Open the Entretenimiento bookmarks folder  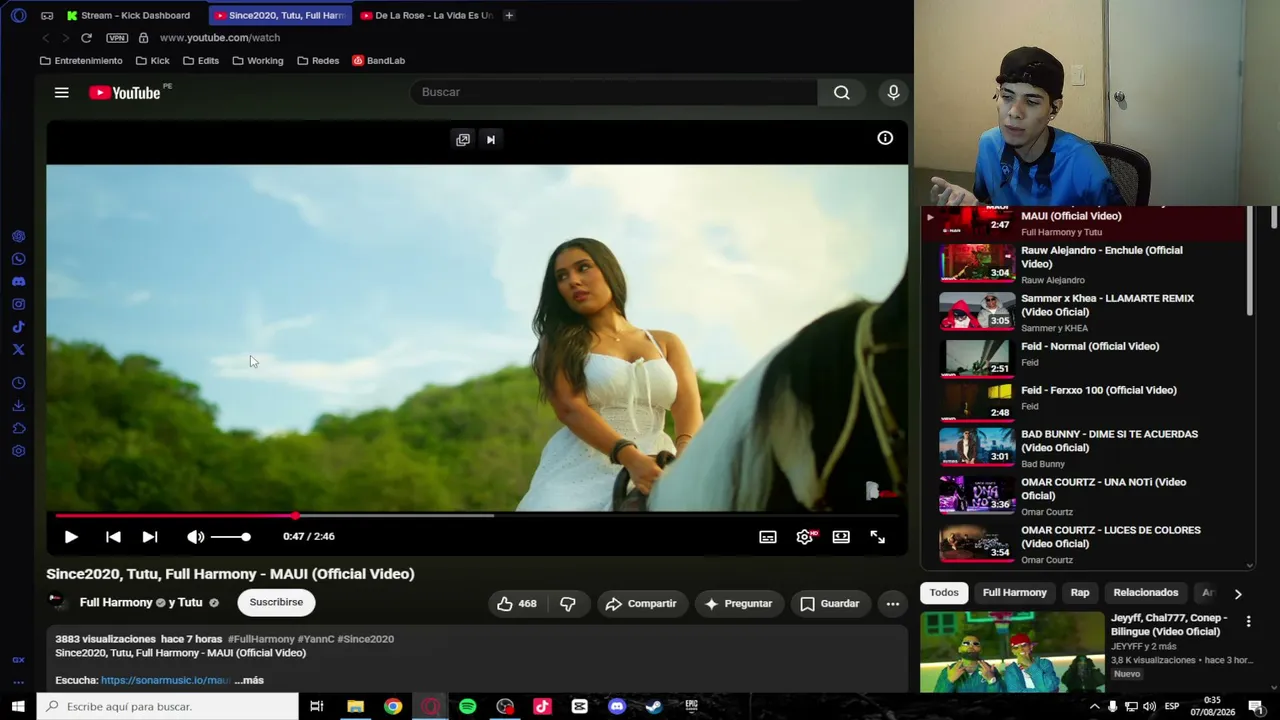(81, 61)
